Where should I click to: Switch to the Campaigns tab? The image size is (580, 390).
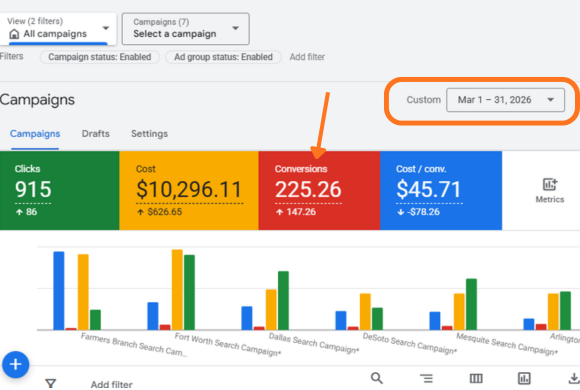[35, 134]
